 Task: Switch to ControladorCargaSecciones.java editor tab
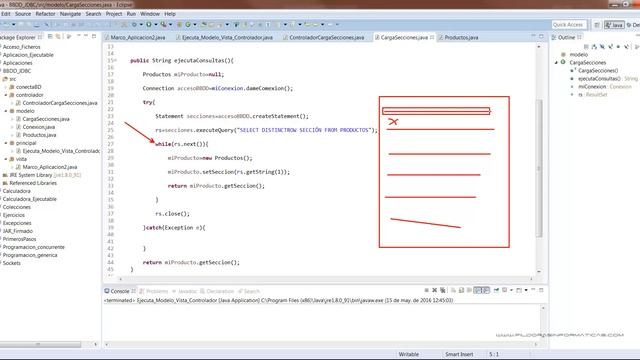[324, 37]
